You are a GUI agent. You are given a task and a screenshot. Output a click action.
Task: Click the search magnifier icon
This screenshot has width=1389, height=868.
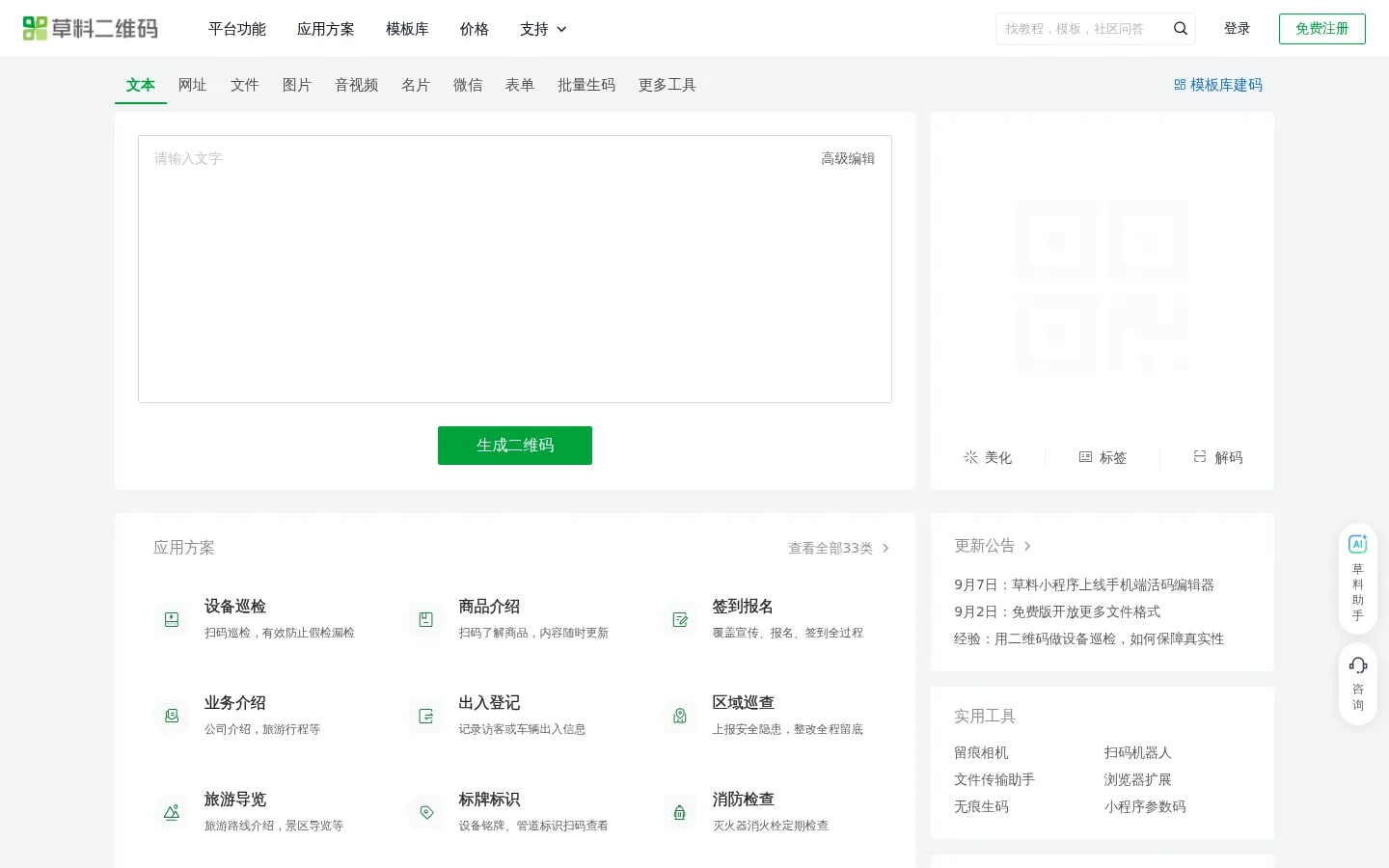pos(1181,29)
